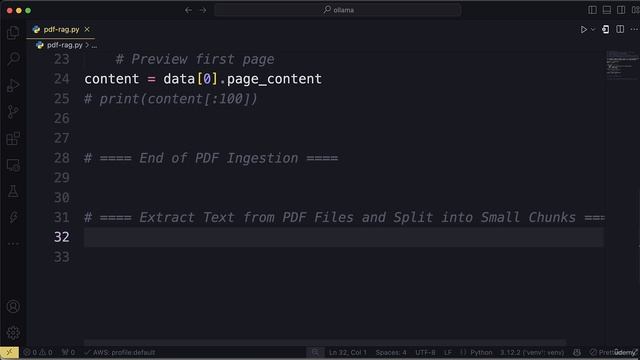
Task: Open the Source Control view
Action: point(13,112)
